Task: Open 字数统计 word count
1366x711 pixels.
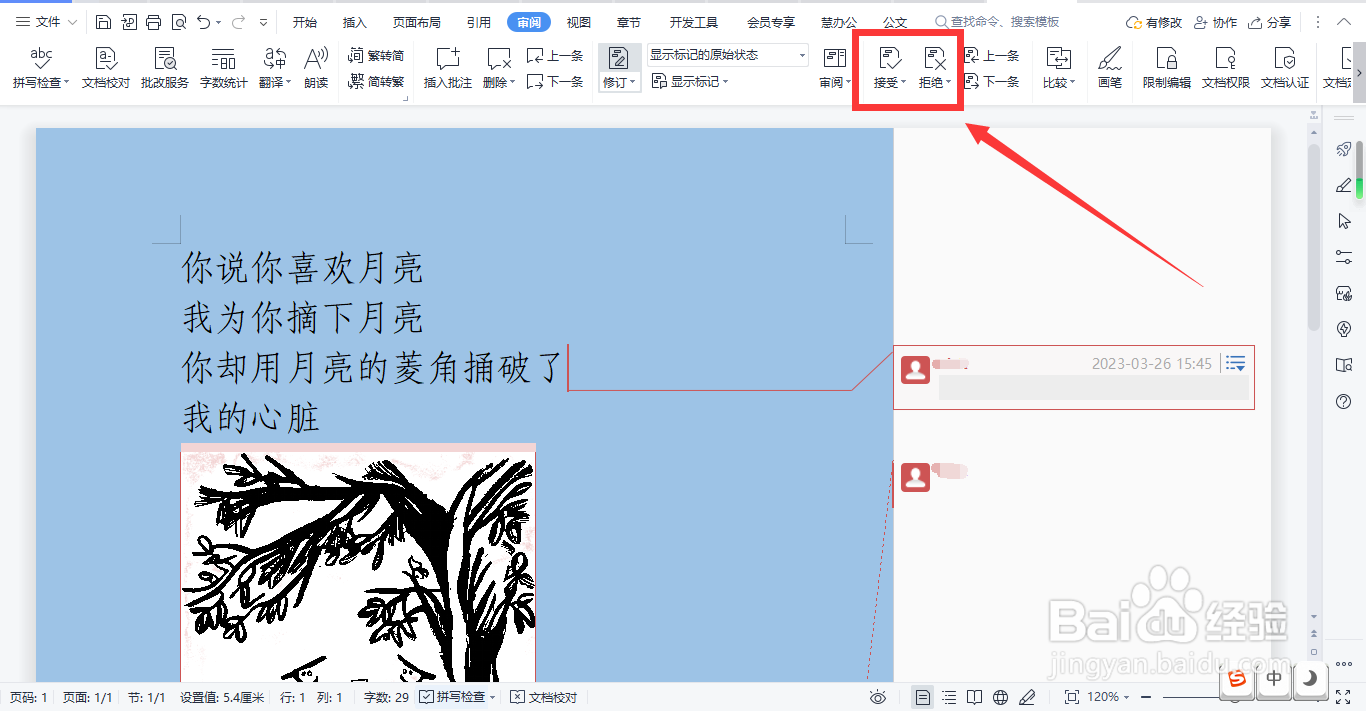Action: (x=223, y=69)
